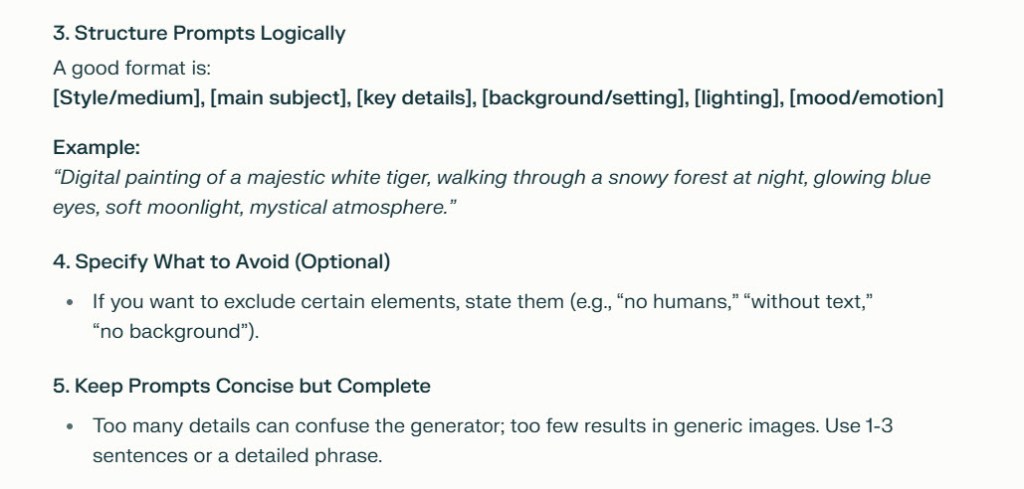Click the "4. Specify What to Avoid (Optional)" heading
The height and width of the screenshot is (489, 1024).
tap(221, 262)
